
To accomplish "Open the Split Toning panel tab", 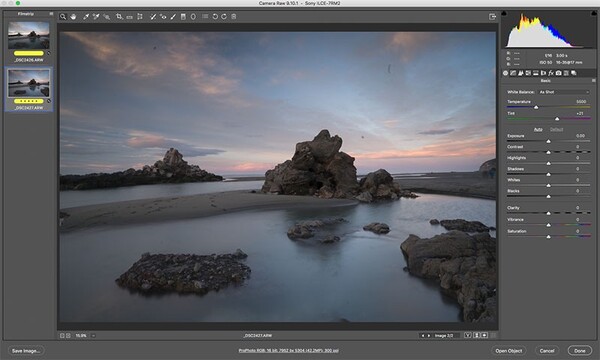I will [536, 73].
